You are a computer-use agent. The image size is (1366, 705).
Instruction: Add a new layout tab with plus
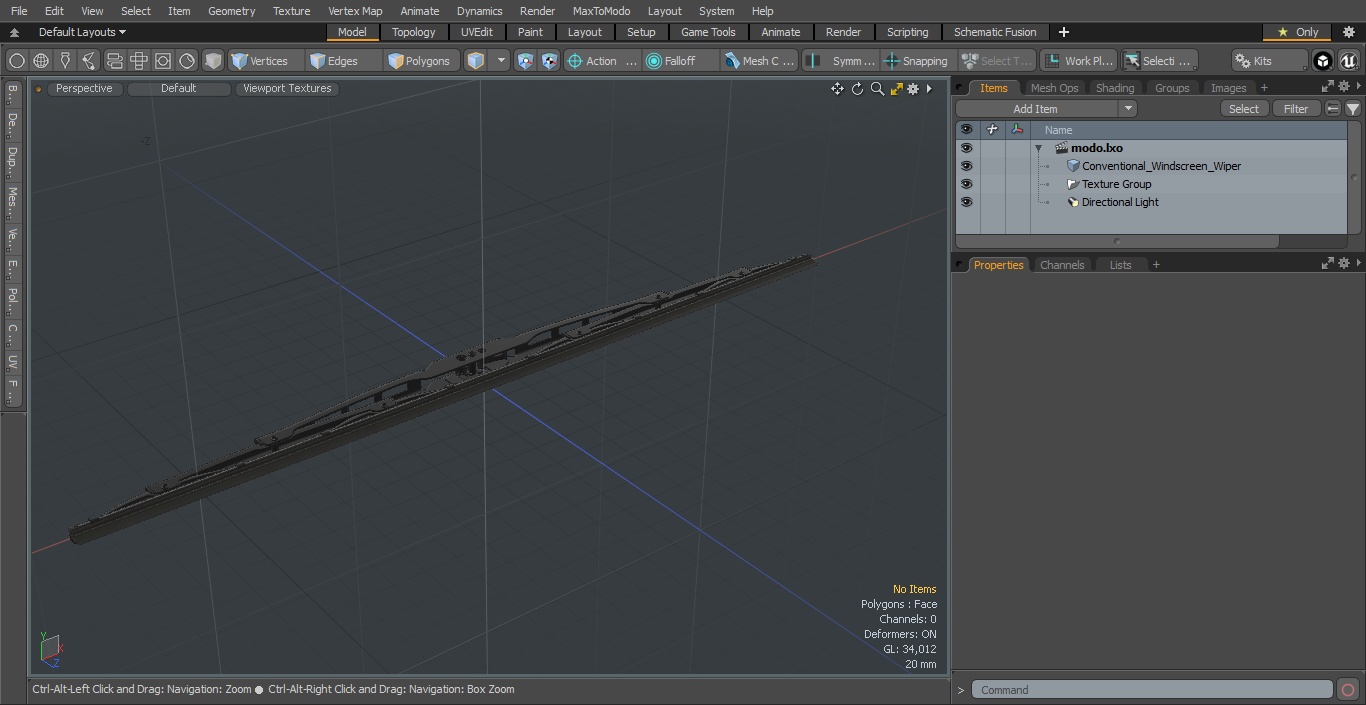[1063, 32]
